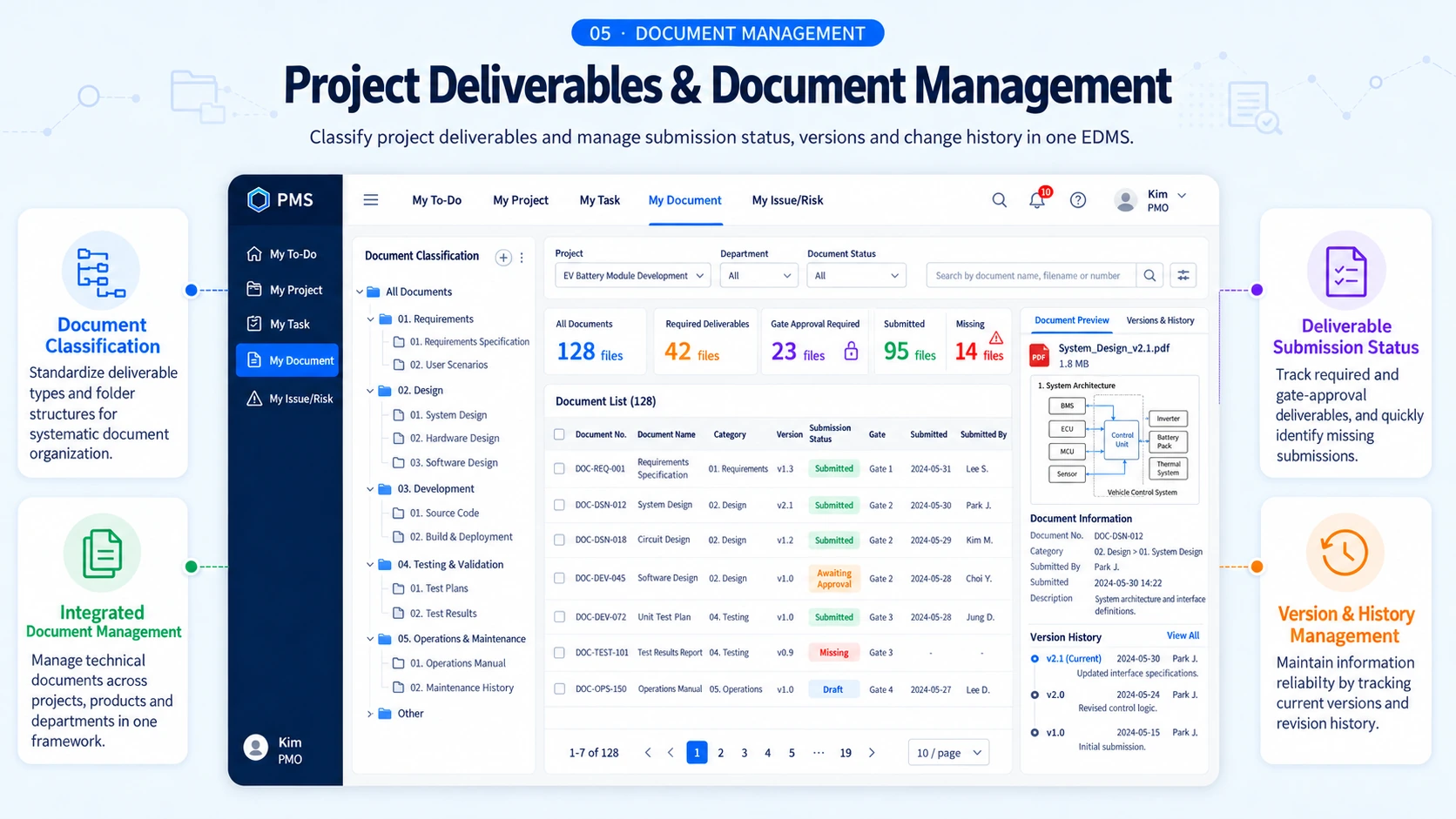1456x819 pixels.
Task: Open the Kim PMO user menu chevron
Action: point(1182,195)
